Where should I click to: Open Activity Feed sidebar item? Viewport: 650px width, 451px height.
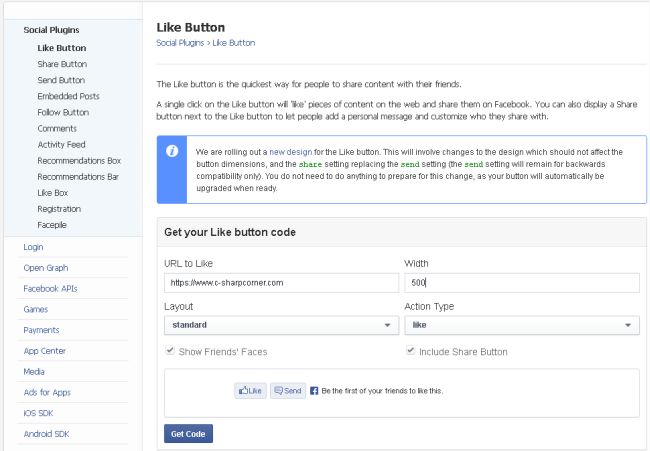tap(61, 145)
